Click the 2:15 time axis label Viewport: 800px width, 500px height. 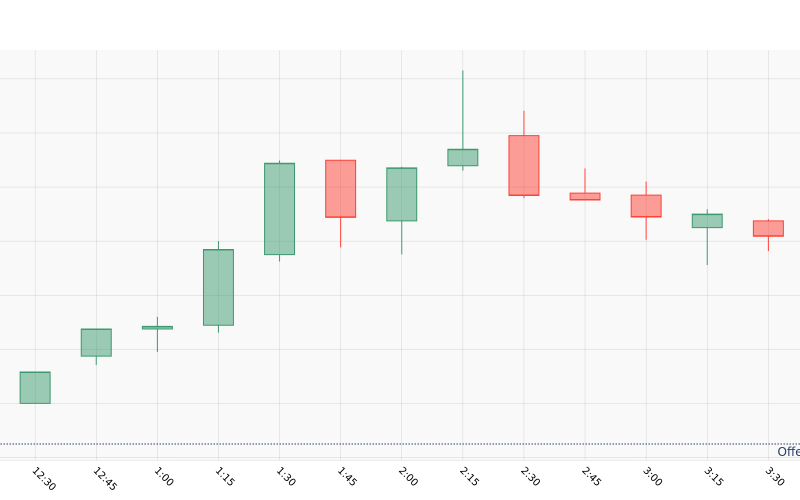pos(469,475)
